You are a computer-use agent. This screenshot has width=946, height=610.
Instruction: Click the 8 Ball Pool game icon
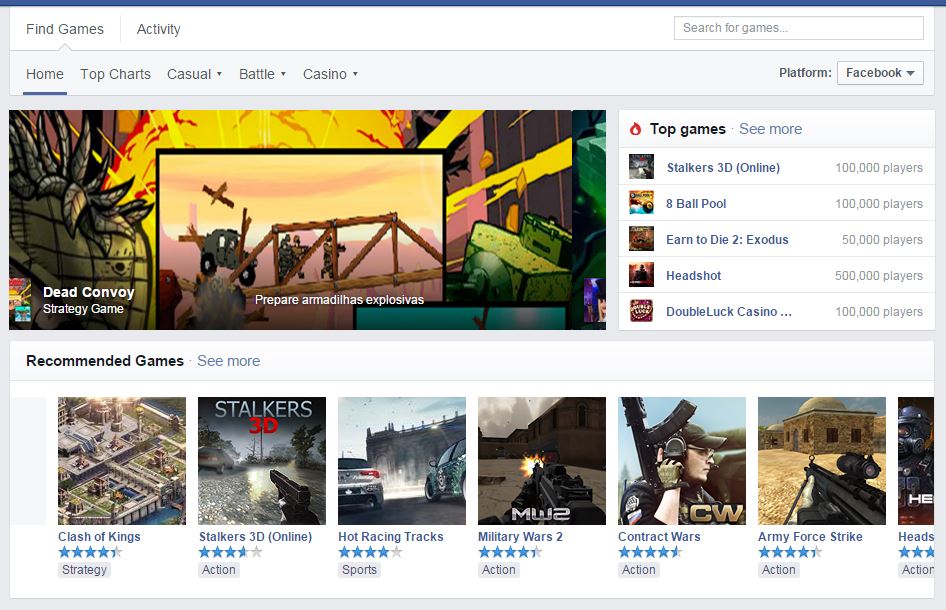(641, 204)
